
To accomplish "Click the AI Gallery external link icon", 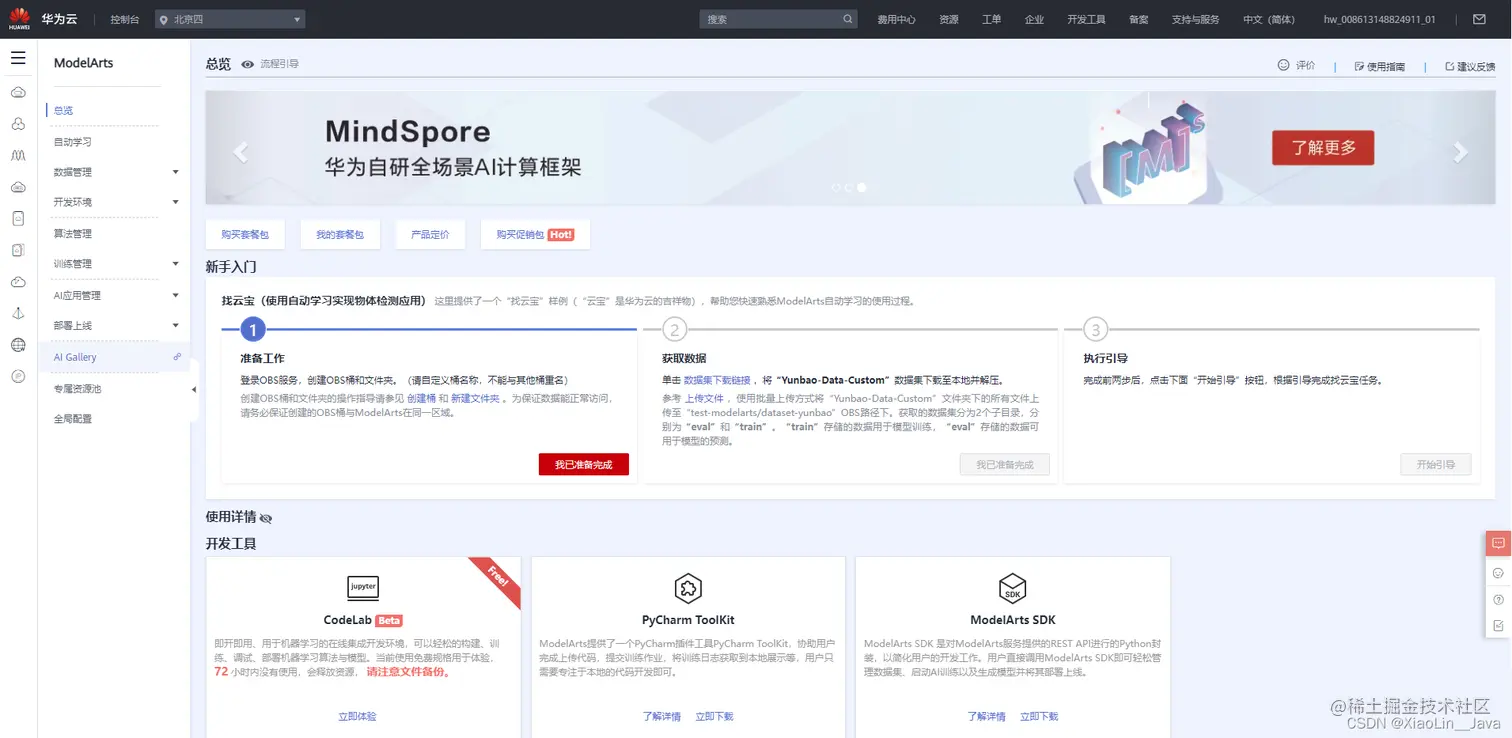I will click(x=177, y=357).
